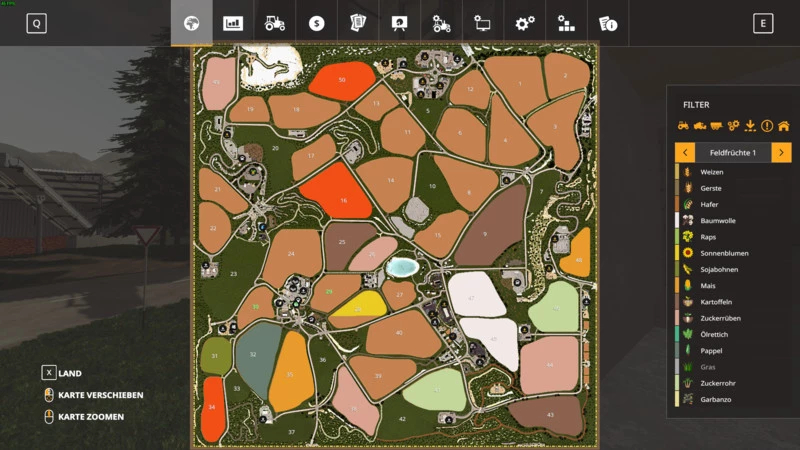
Task: Click KARTE ZOOMEN hint
Action: pyautogui.click(x=91, y=417)
